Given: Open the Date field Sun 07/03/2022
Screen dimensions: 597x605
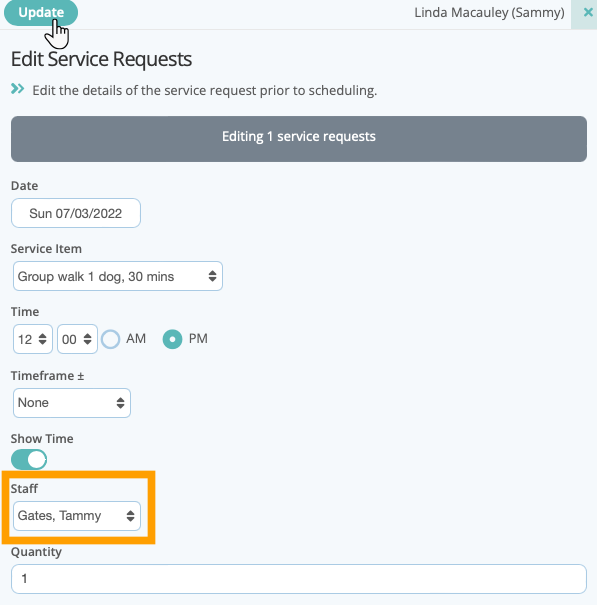Looking at the screenshot, I should coord(76,213).
